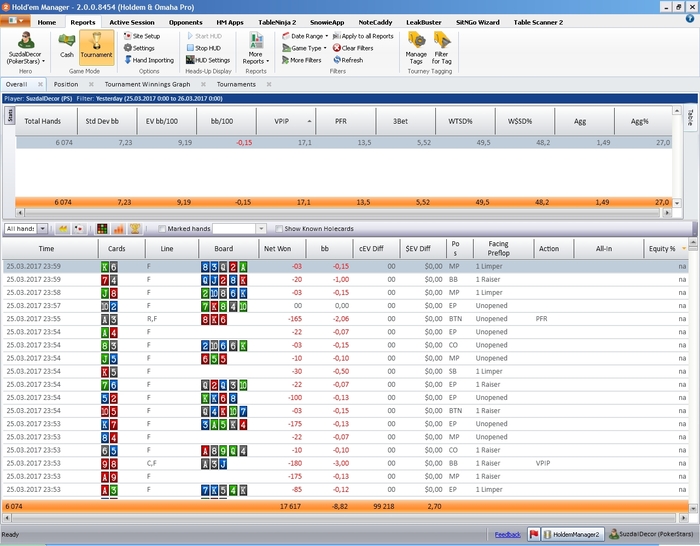The image size is (700, 546).
Task: Select the Position report tab
Action: coord(66,84)
